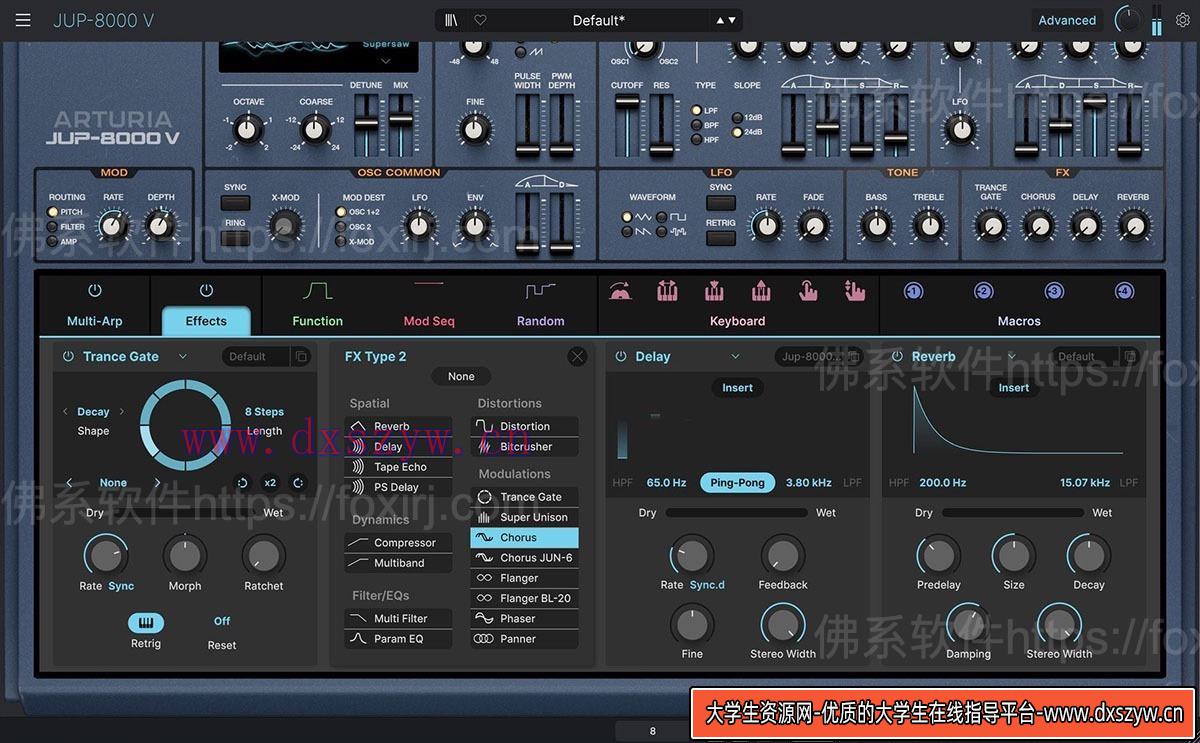Click the single pointing finger icon
This screenshot has height=743, width=1200.
coord(808,290)
